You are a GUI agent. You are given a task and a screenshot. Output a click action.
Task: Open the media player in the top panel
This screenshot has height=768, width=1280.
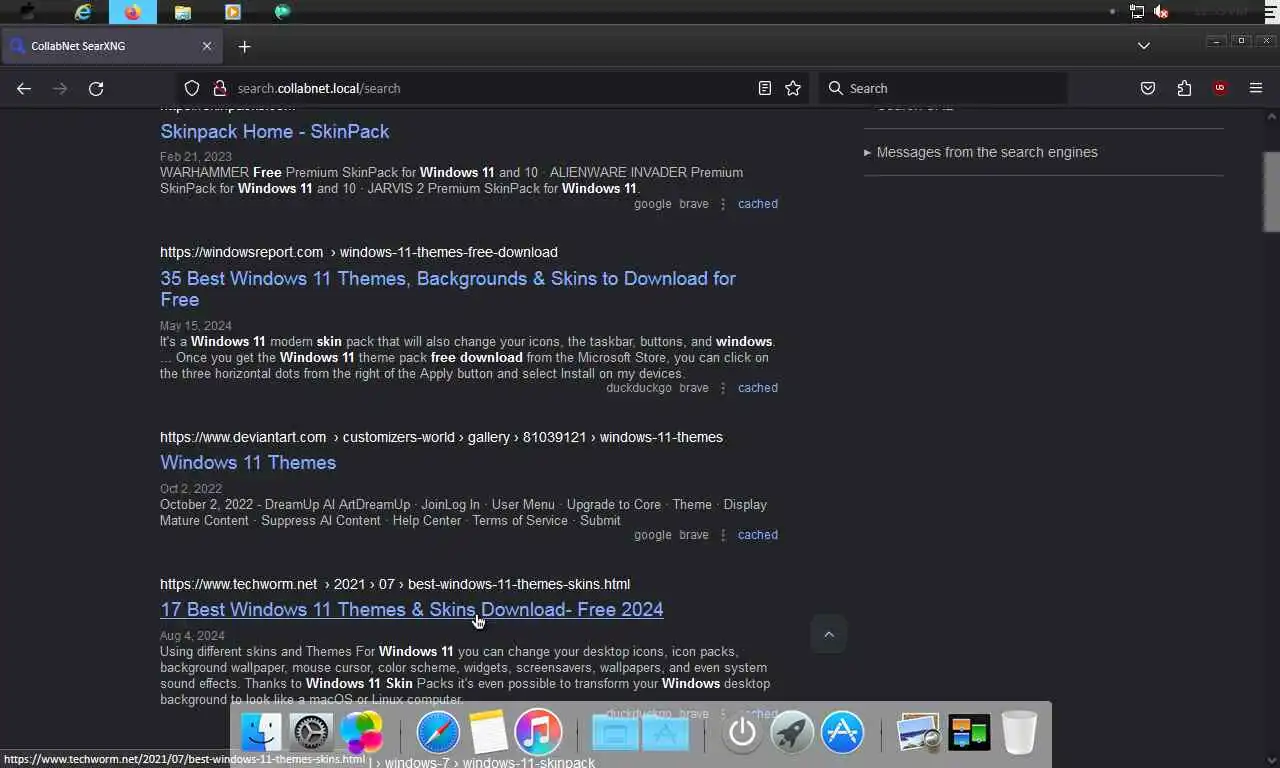pyautogui.click(x=232, y=12)
